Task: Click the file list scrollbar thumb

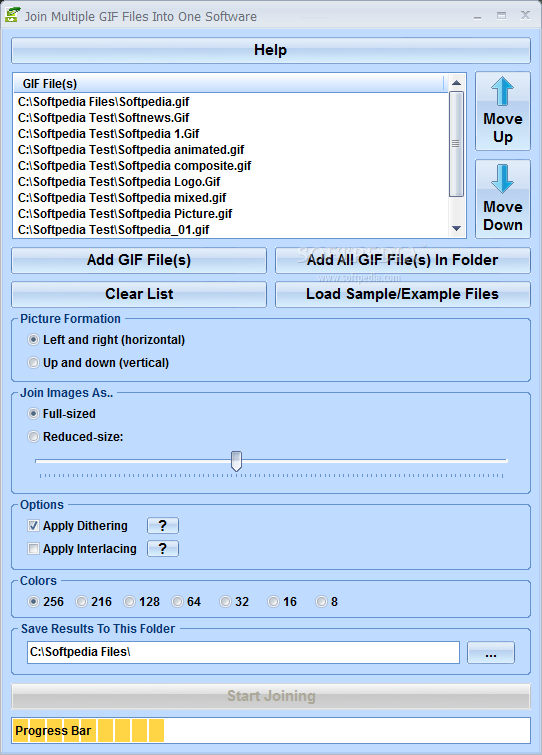Action: point(456,143)
